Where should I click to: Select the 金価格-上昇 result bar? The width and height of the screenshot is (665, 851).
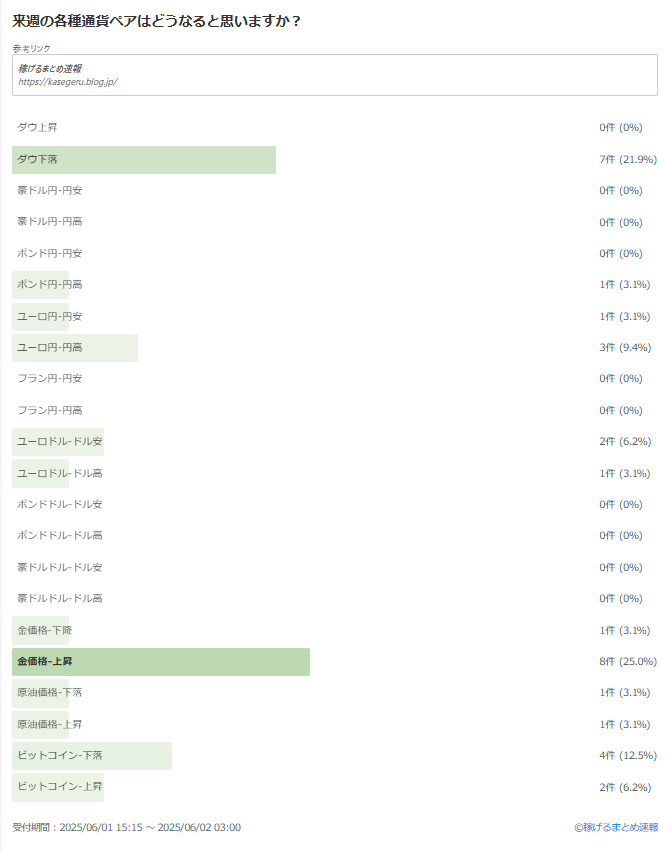[x=161, y=662]
